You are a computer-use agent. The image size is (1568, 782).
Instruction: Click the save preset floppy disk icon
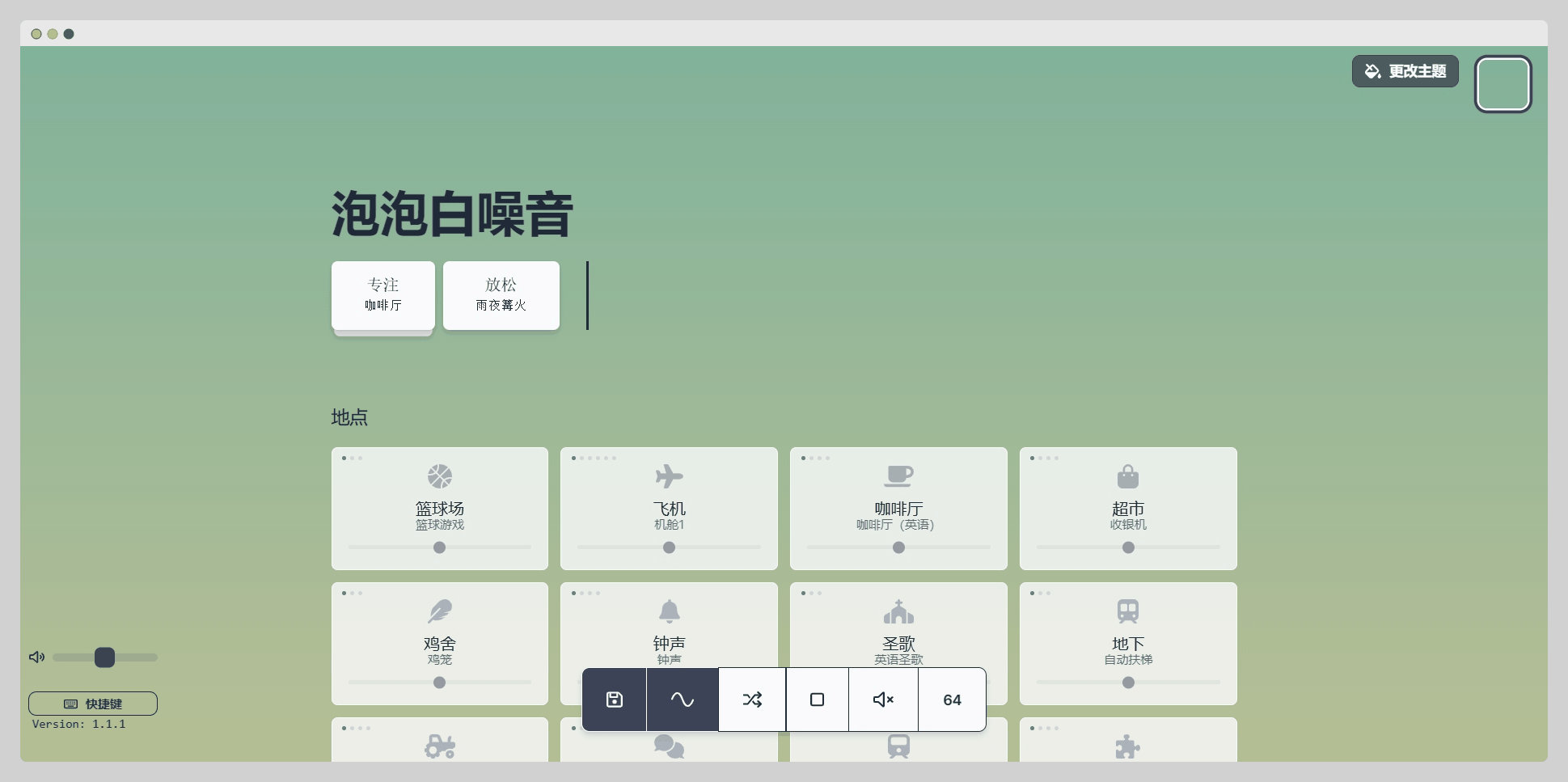pyautogui.click(x=615, y=700)
